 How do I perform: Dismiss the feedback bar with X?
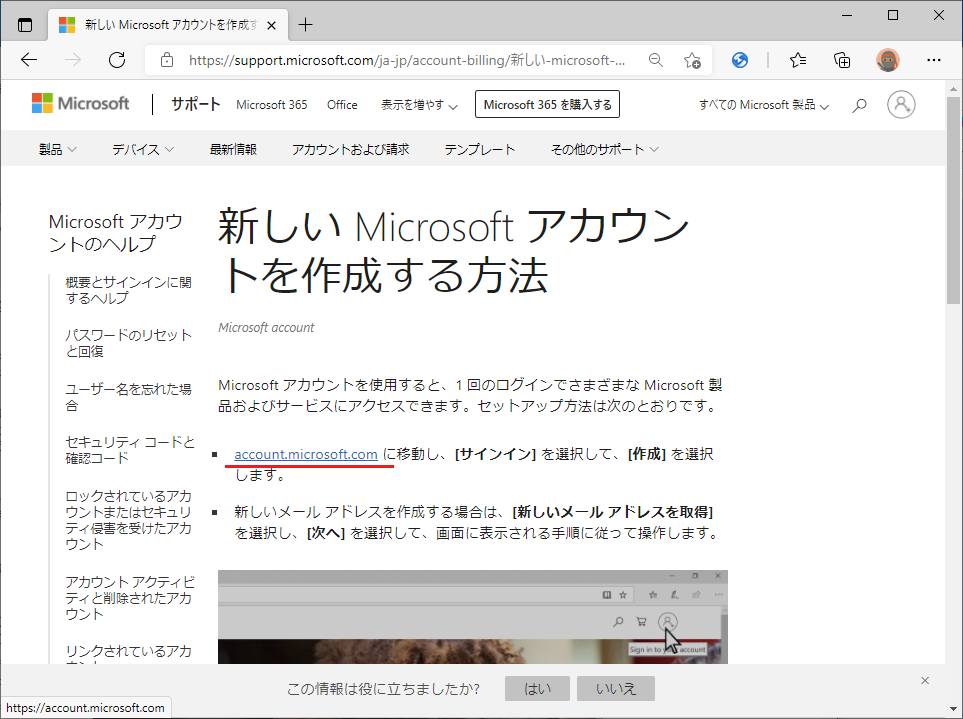[925, 680]
